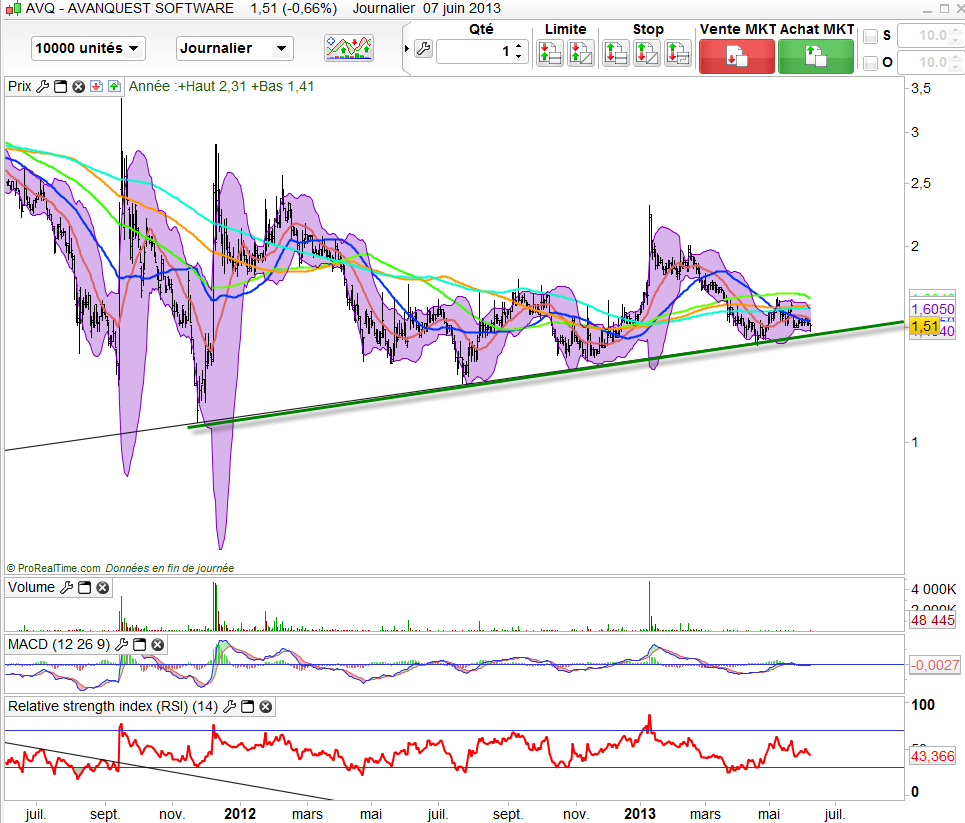Viewport: 965px width, 823px height.
Task: Click the Qté quantity input field
Action: point(474,51)
